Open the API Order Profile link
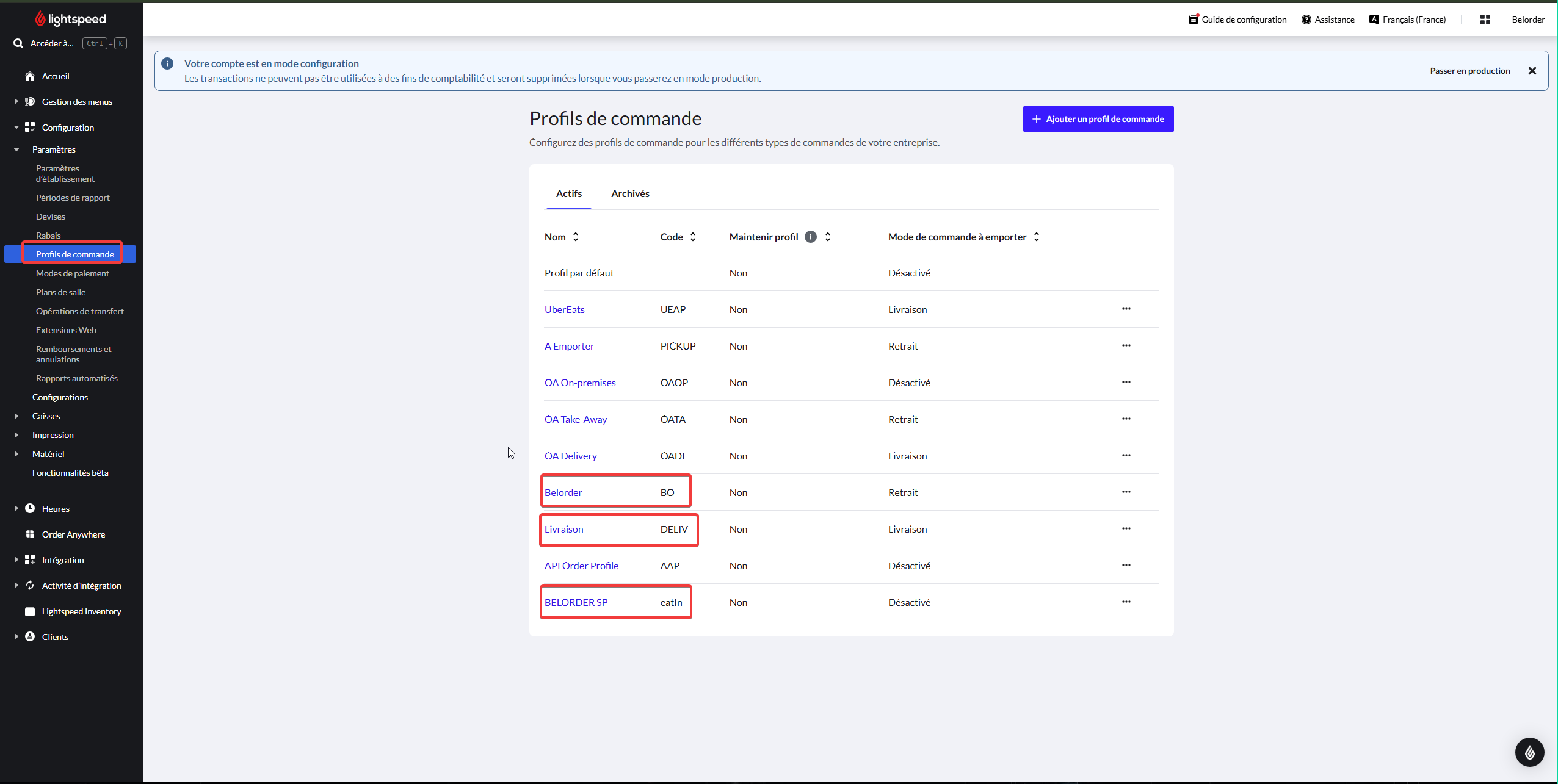1558x784 pixels. click(581, 566)
